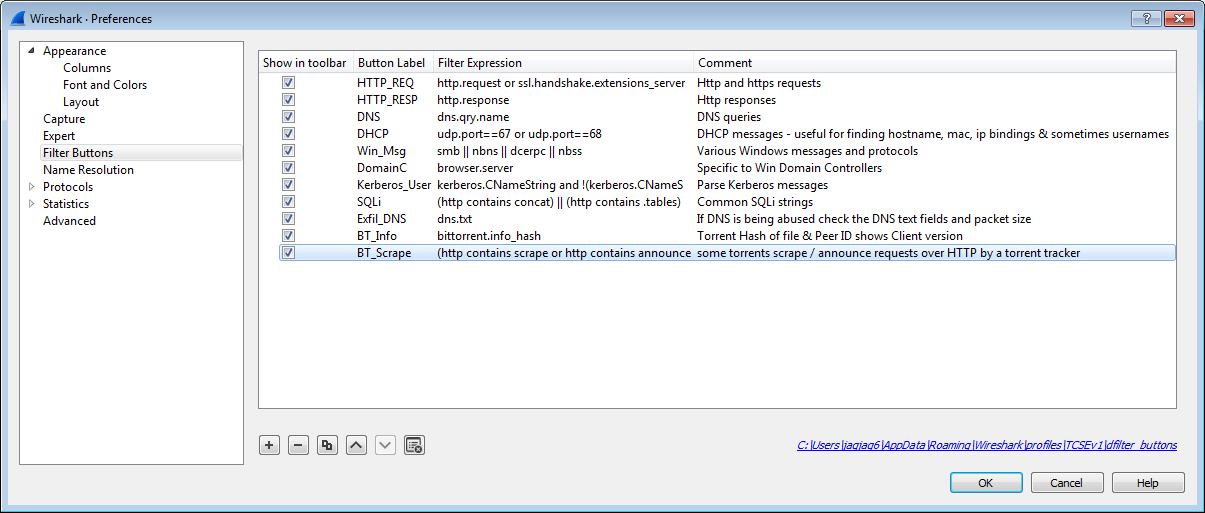Select Filter Buttons preferences page
The image size is (1205, 513).
point(78,153)
